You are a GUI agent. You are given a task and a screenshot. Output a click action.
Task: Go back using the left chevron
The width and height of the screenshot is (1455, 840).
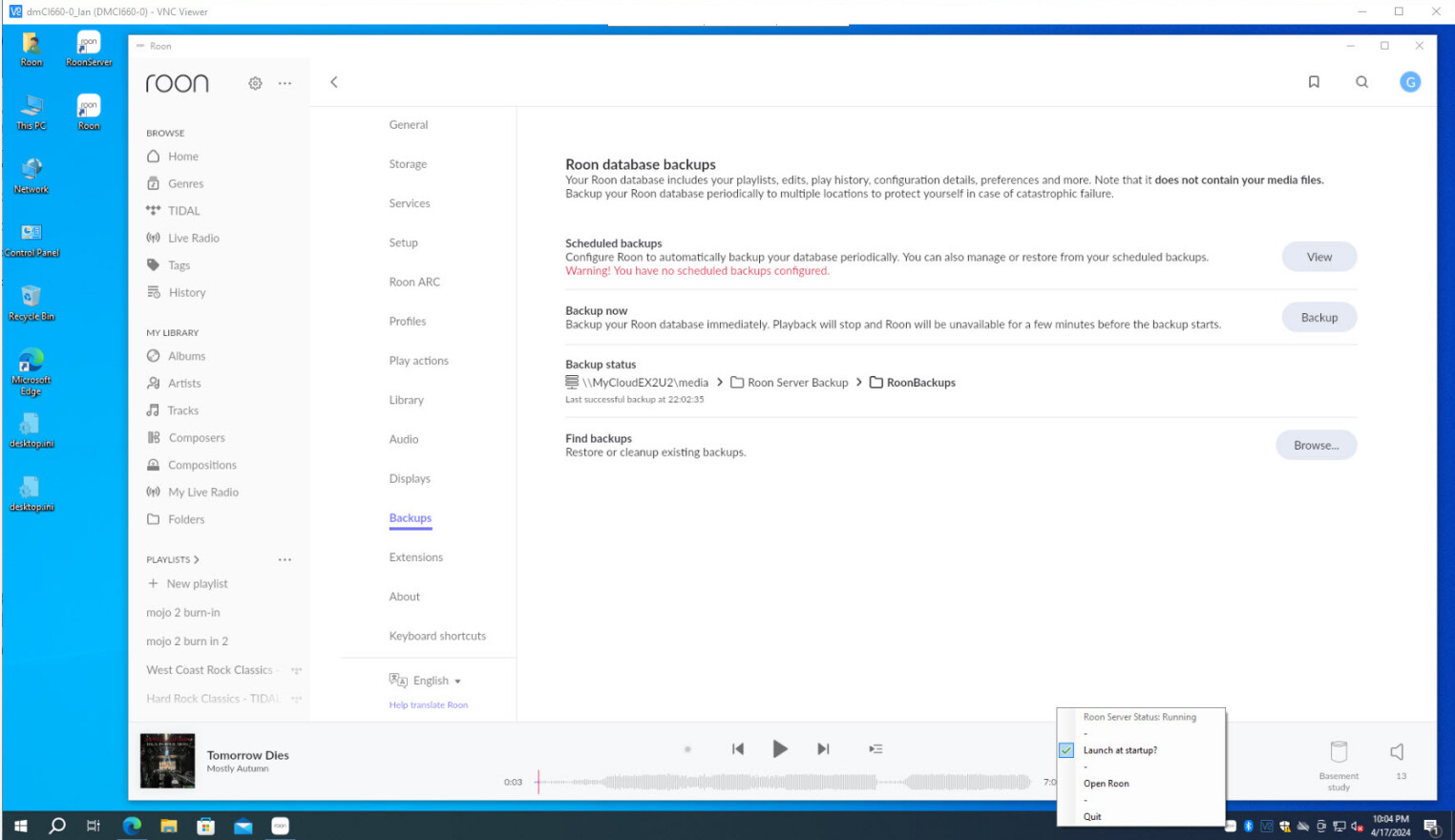click(x=334, y=82)
